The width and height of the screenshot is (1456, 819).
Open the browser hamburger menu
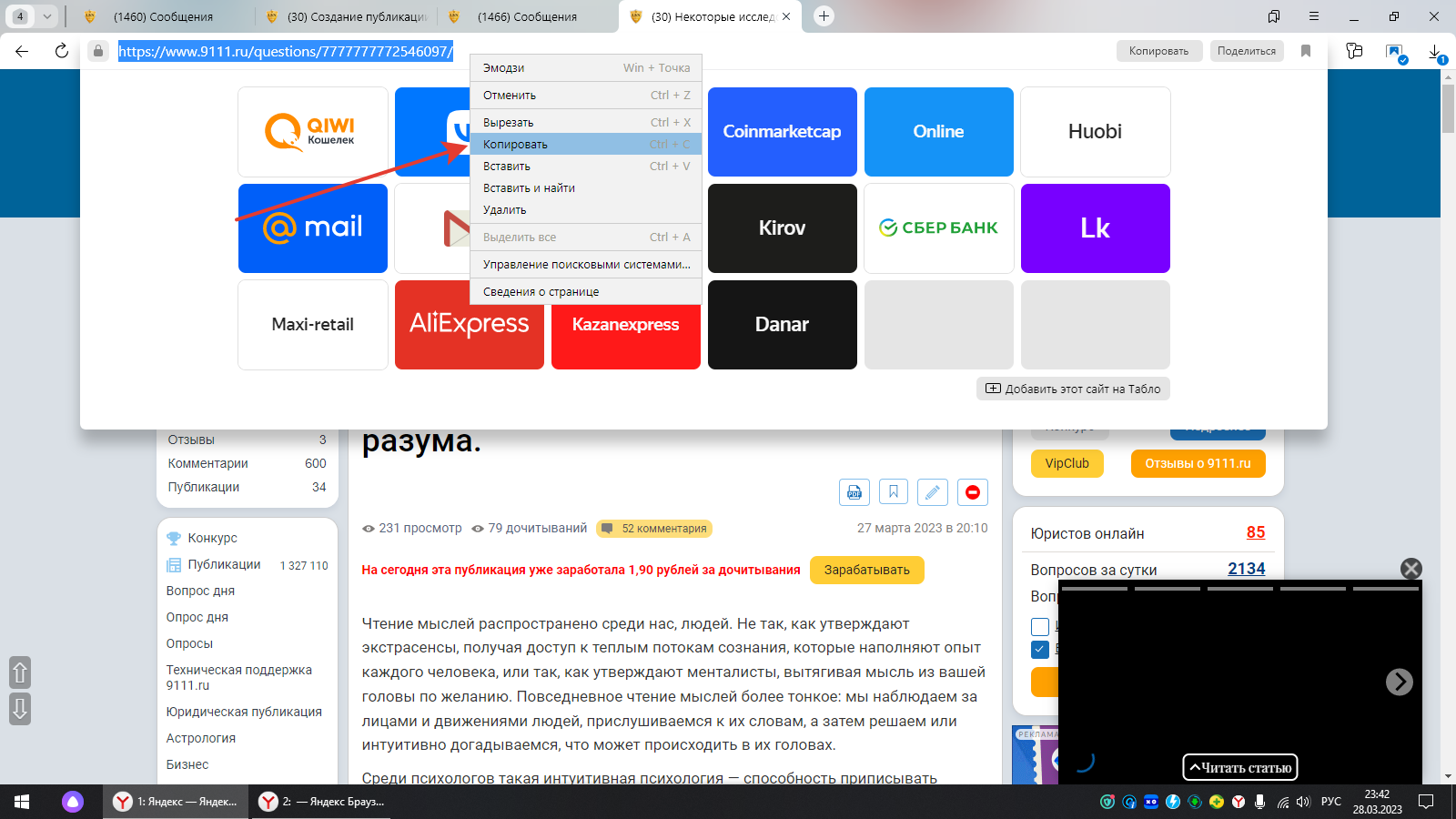(x=1313, y=16)
